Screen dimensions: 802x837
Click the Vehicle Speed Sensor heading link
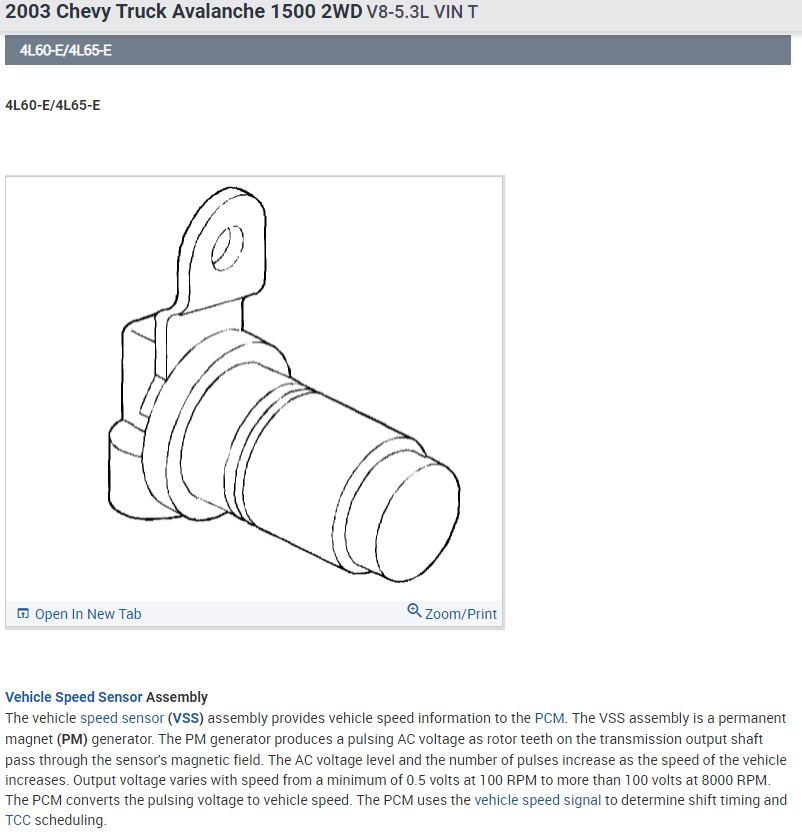point(74,697)
